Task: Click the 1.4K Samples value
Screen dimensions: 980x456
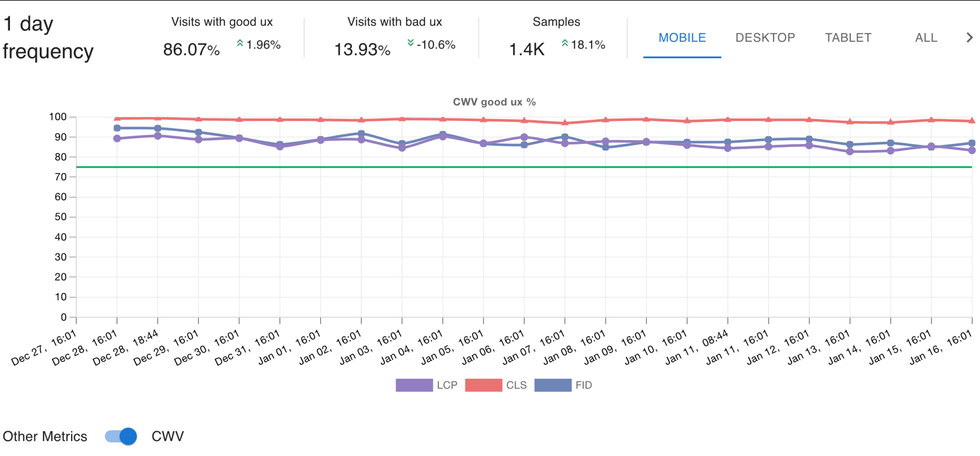Action: [527, 49]
